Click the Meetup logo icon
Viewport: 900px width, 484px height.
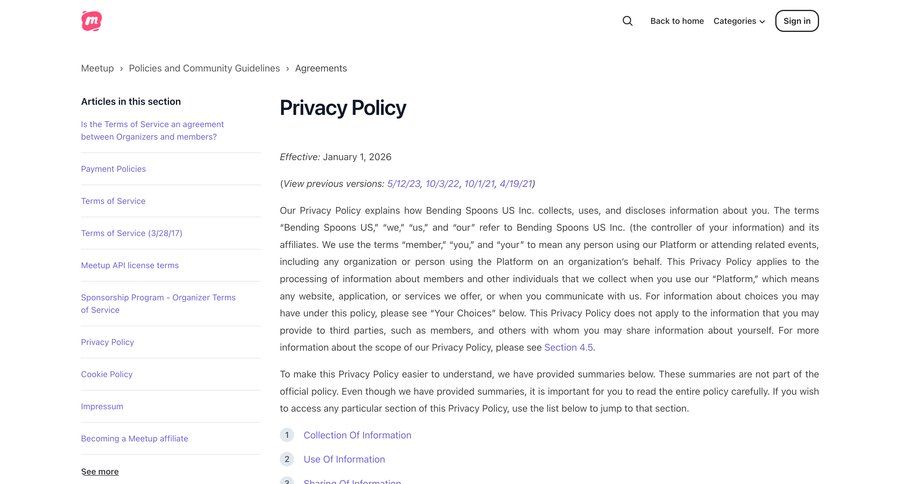point(92,21)
